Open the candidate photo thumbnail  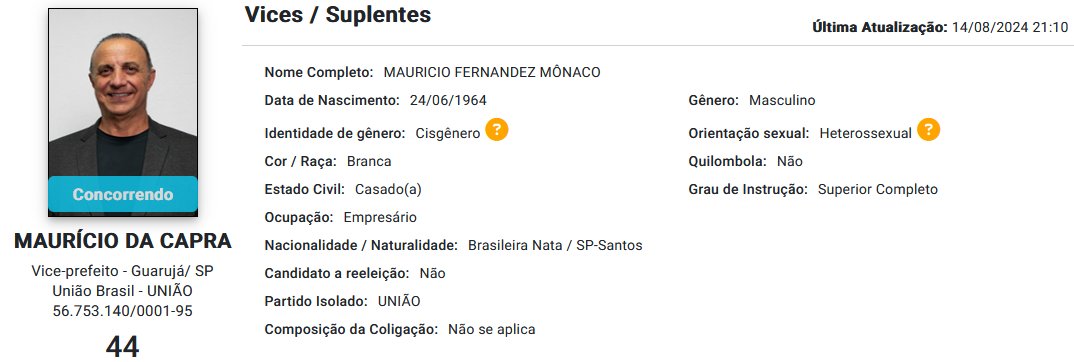123,112
